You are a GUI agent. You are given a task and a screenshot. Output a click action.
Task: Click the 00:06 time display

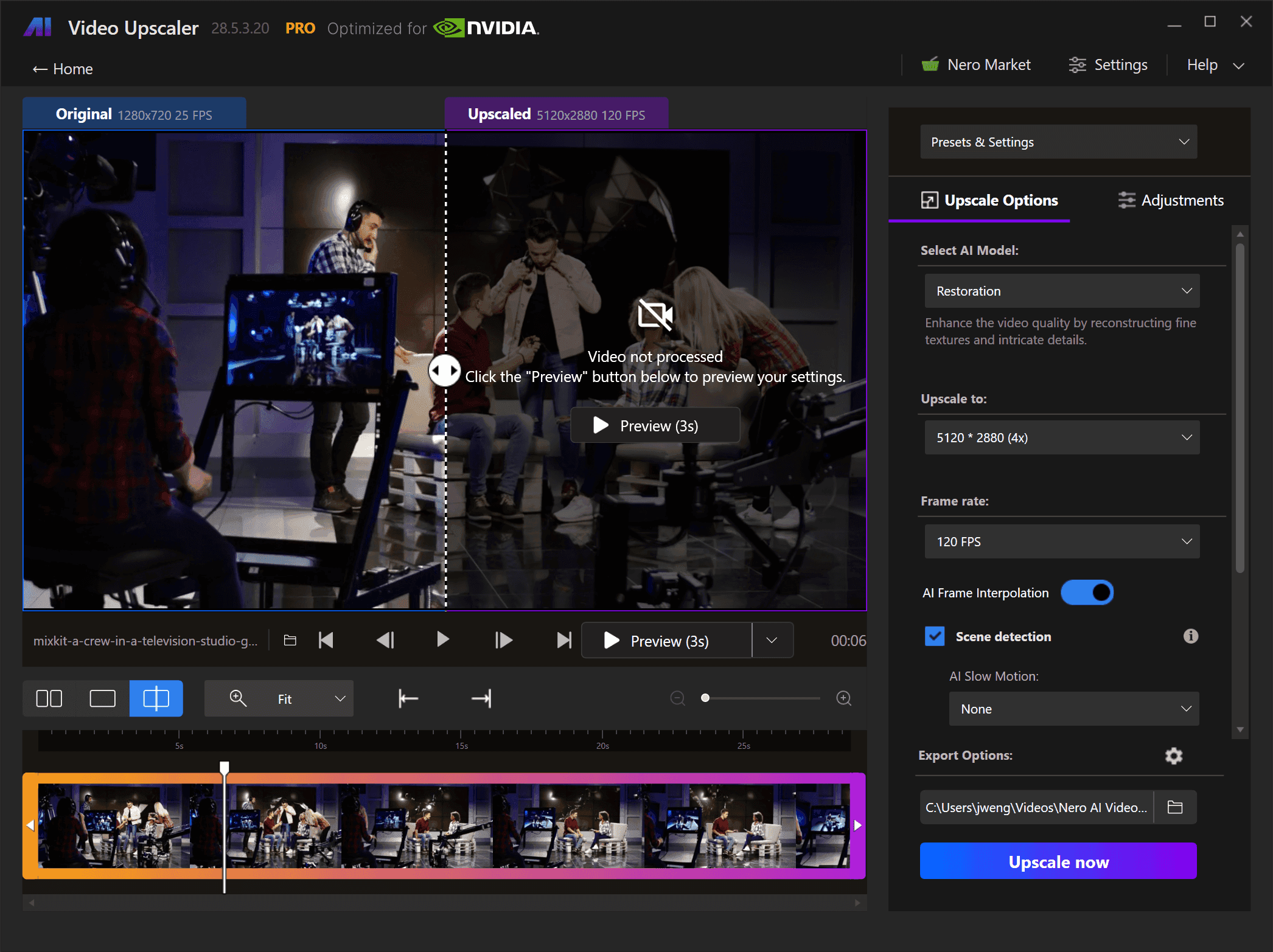point(848,641)
